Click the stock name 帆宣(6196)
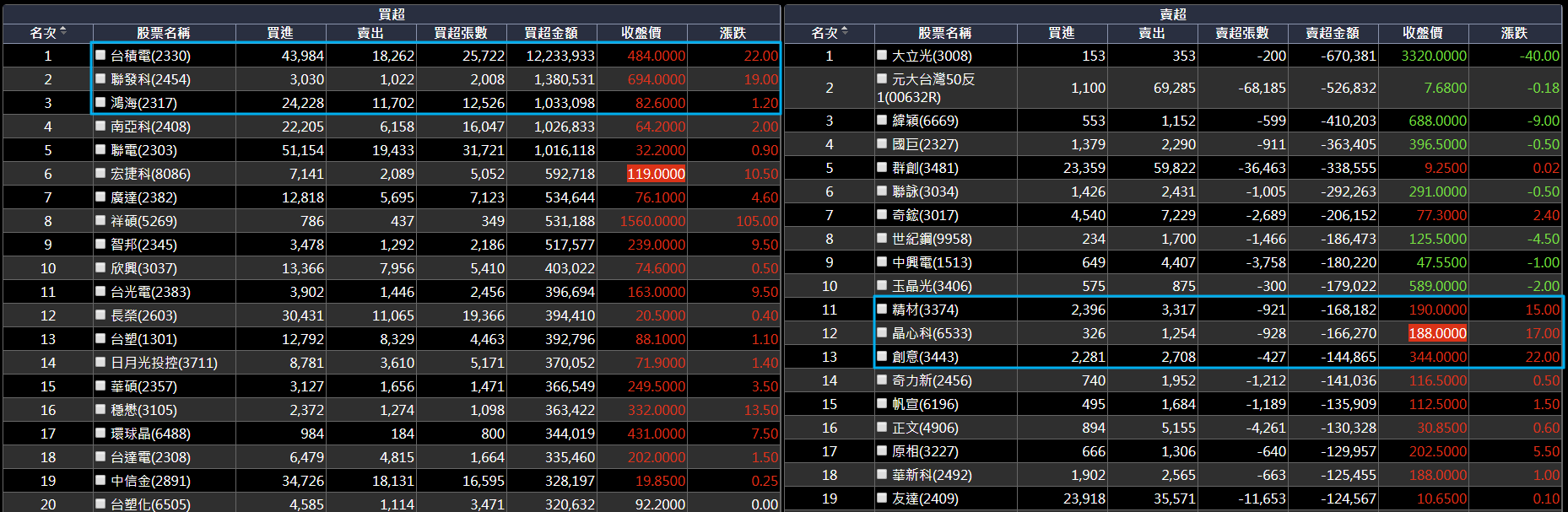This screenshot has width=1568, height=512. (925, 404)
